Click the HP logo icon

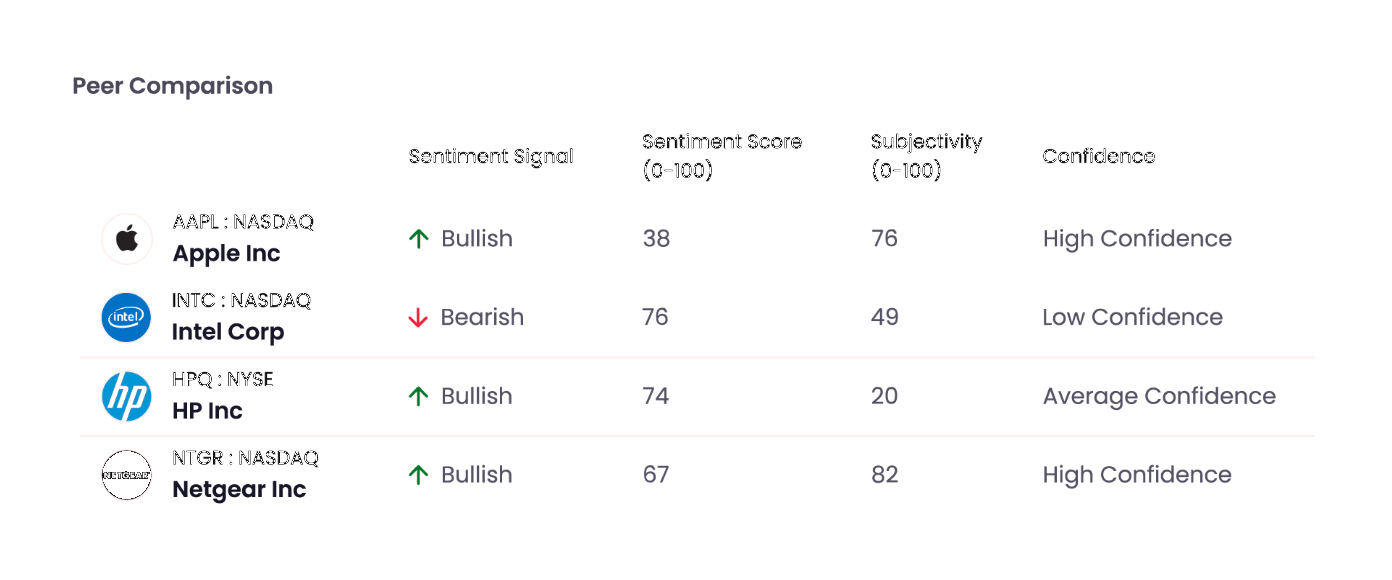click(x=127, y=397)
